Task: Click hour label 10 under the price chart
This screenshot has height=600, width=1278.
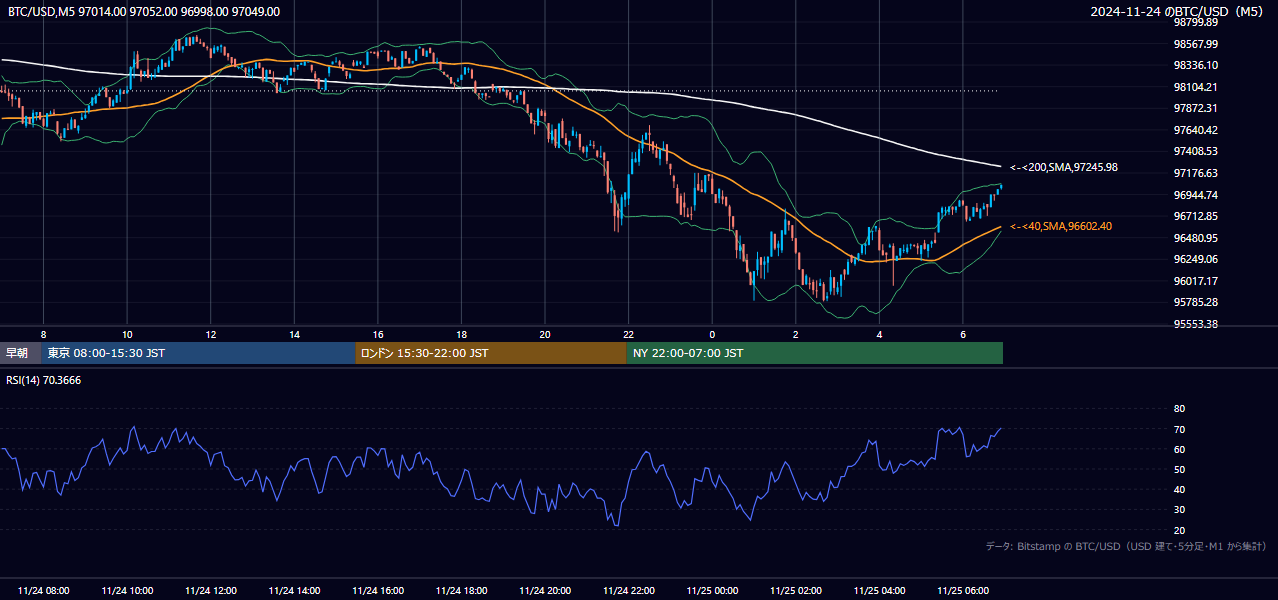Action: (x=127, y=334)
